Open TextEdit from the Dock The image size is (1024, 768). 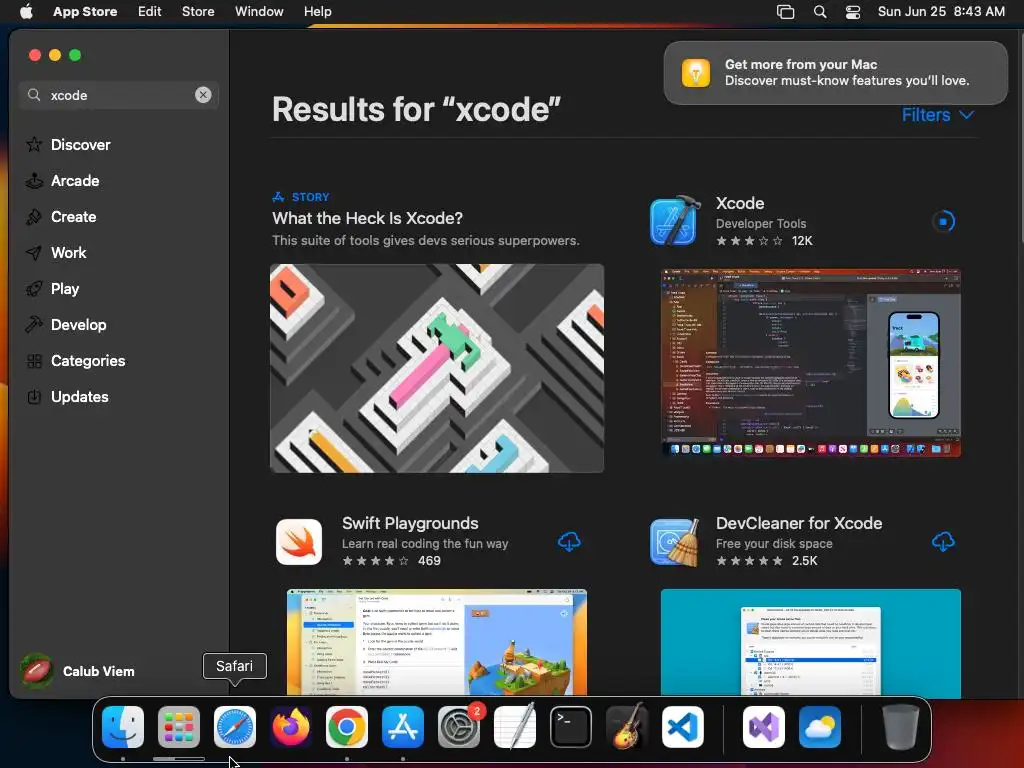click(515, 727)
